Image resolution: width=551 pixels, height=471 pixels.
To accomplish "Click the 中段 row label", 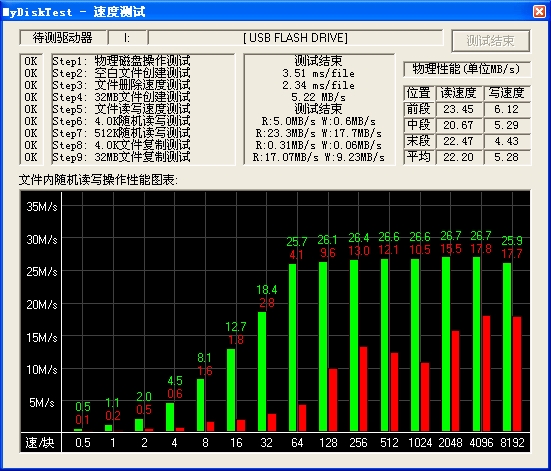I will [x=419, y=125].
